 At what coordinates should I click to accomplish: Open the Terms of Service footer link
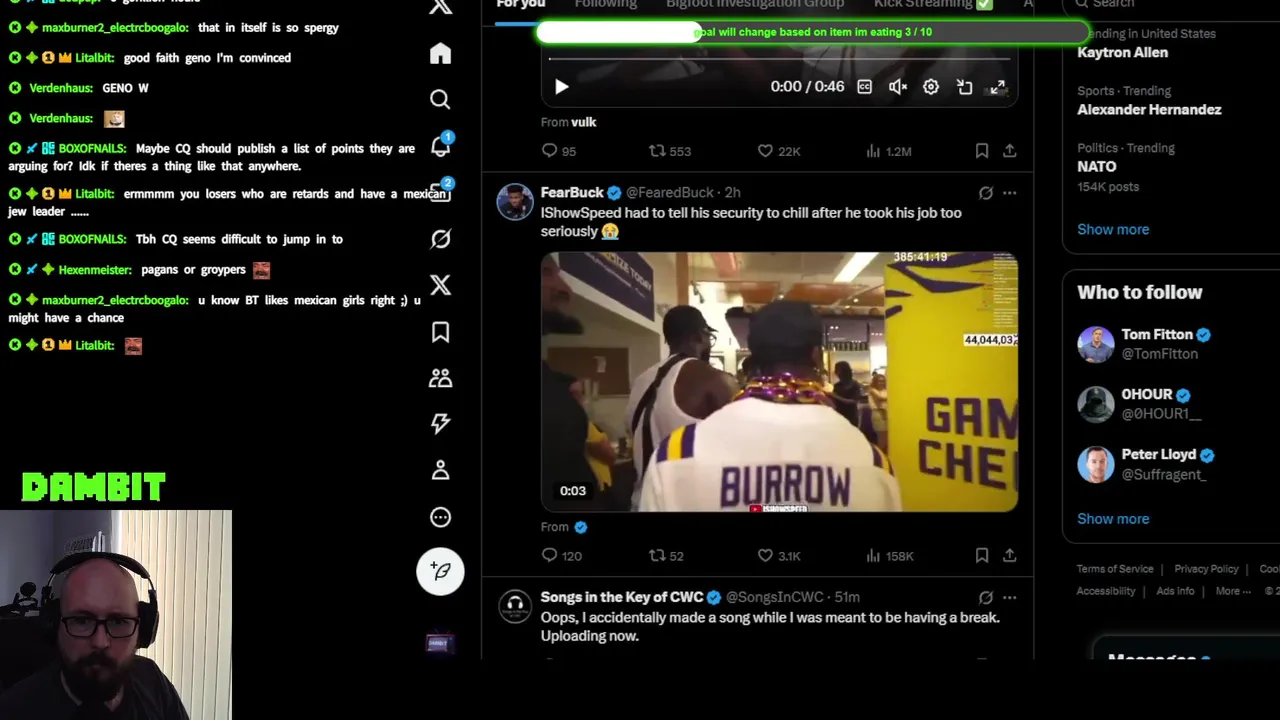1115,569
